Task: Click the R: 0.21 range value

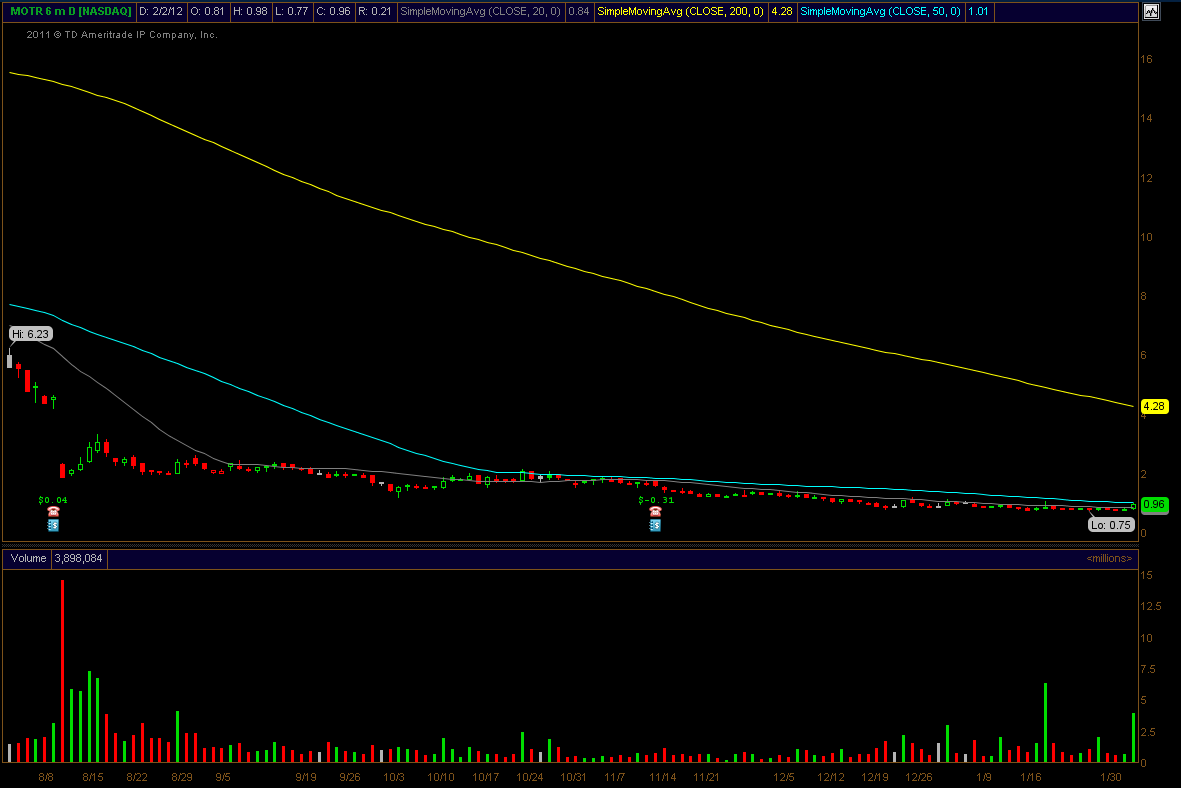Action: (375, 11)
